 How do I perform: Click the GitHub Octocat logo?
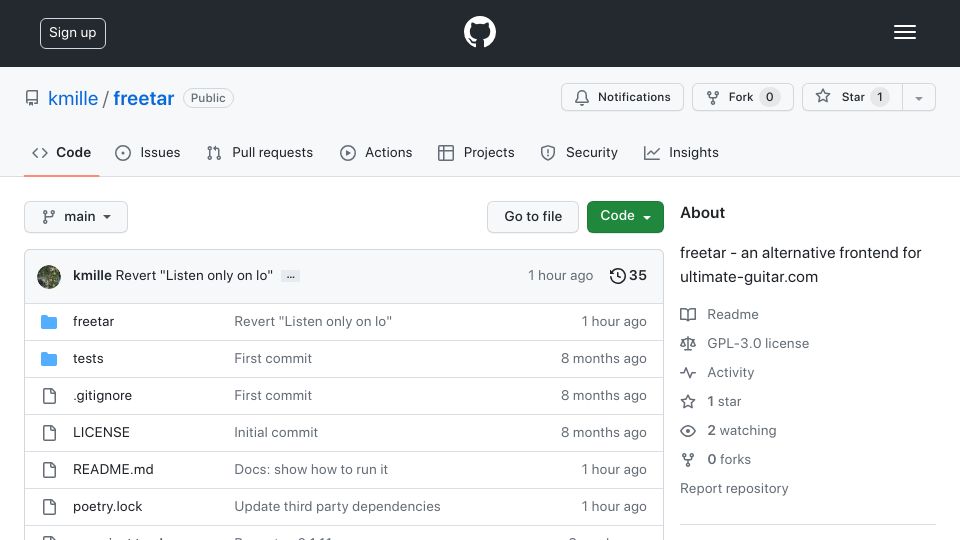coord(479,32)
